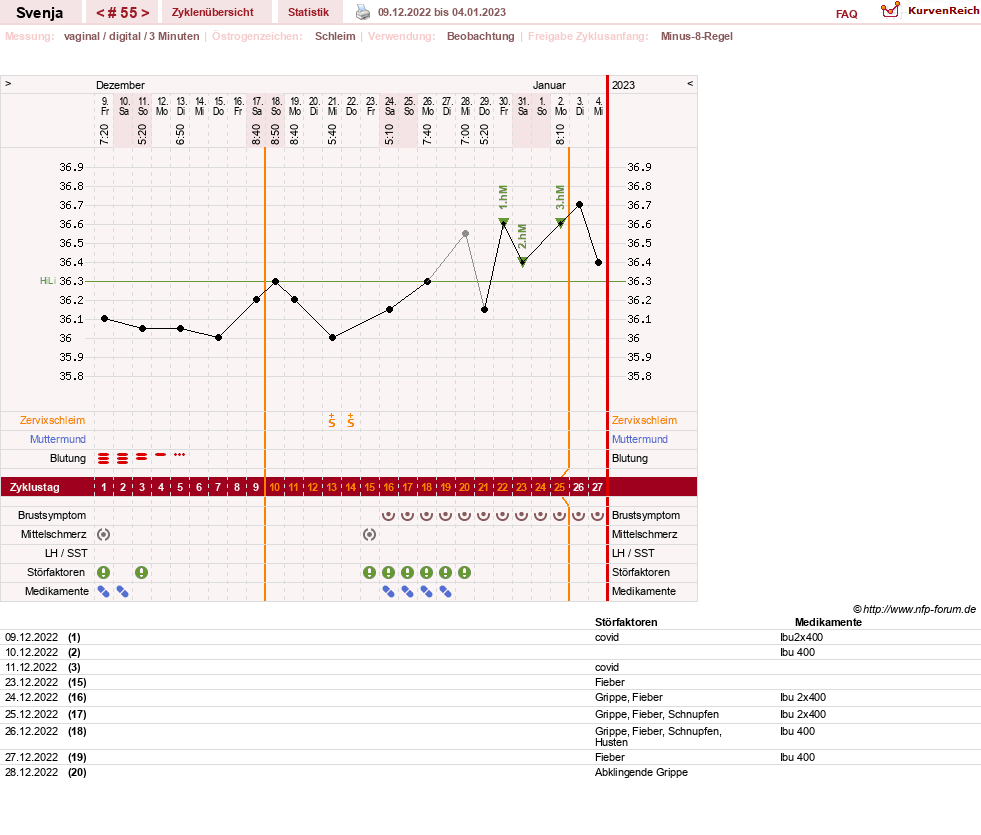Click the Zervixschleim S+ symbol on day 13
This screenshot has width=981, height=835.
[332, 420]
